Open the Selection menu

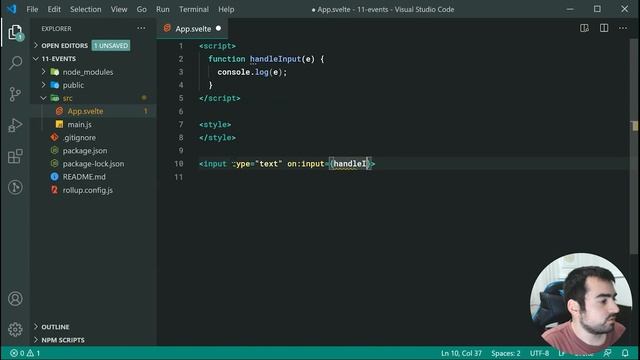(x=85, y=9)
